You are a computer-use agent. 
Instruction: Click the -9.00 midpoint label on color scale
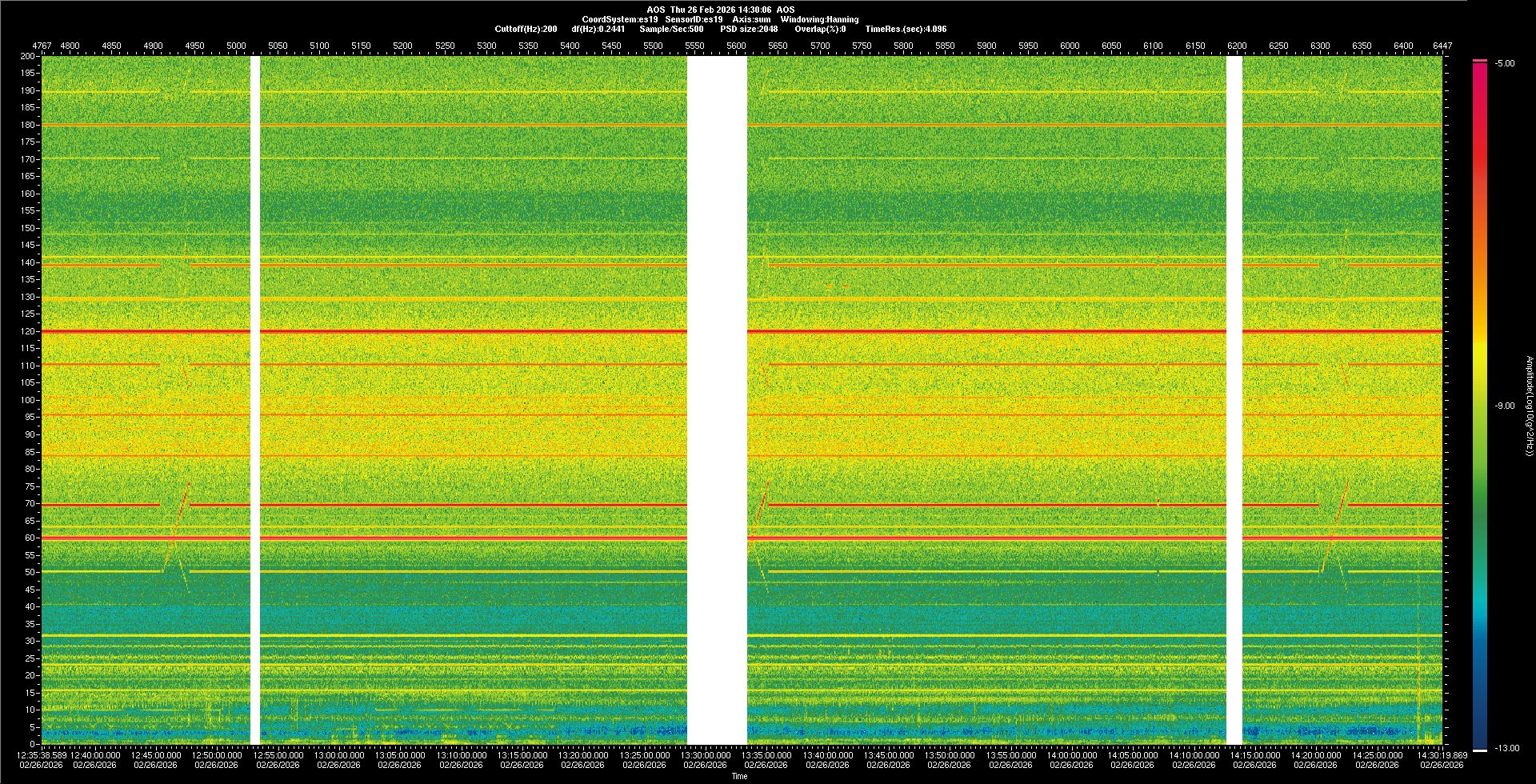(1504, 406)
